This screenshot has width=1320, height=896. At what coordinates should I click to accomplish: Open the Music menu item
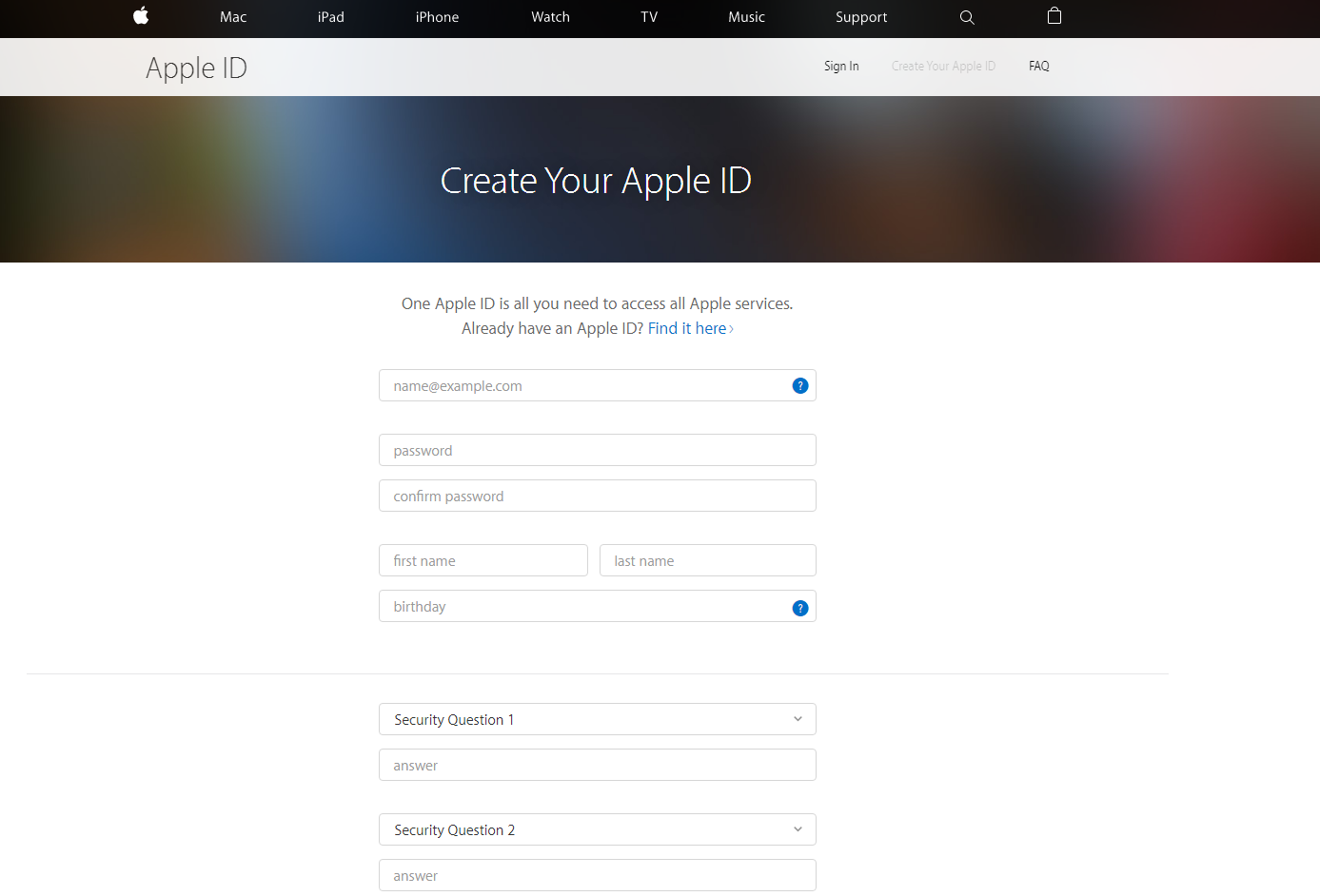[746, 17]
